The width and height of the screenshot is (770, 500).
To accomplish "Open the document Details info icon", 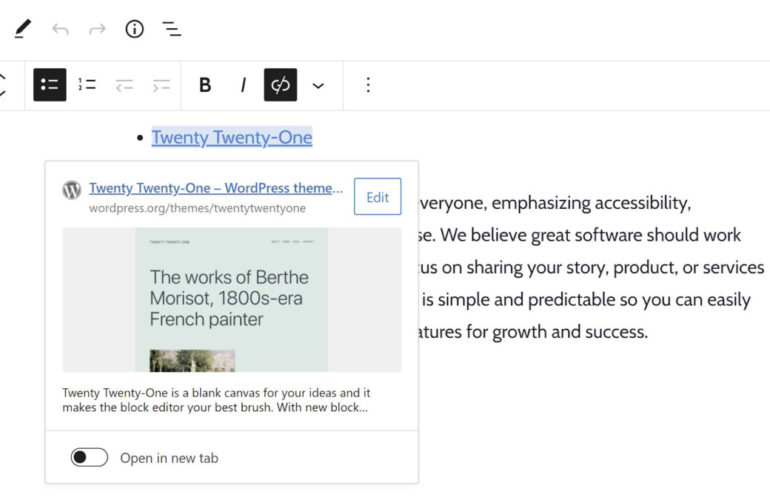I will (x=134, y=29).
